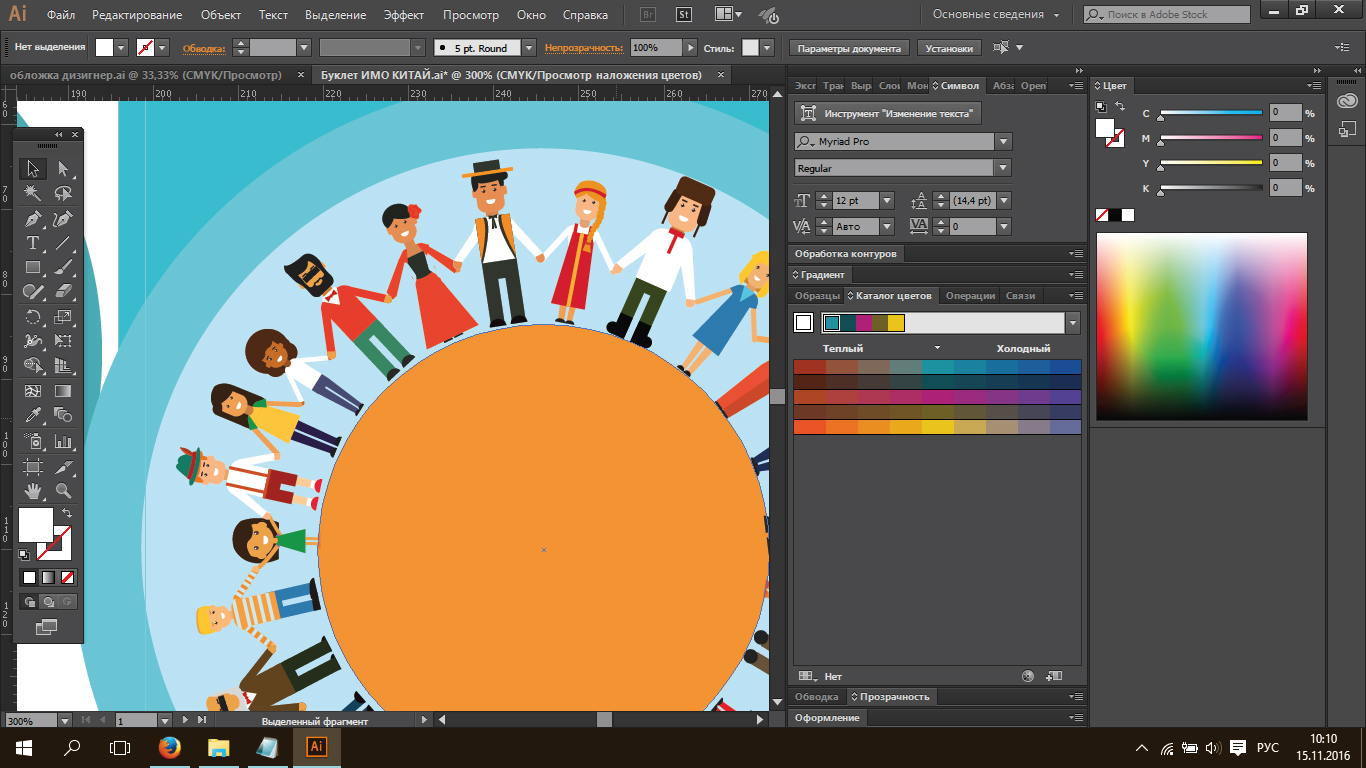Select the Type (T) tool
1366x768 pixels.
[x=33, y=243]
